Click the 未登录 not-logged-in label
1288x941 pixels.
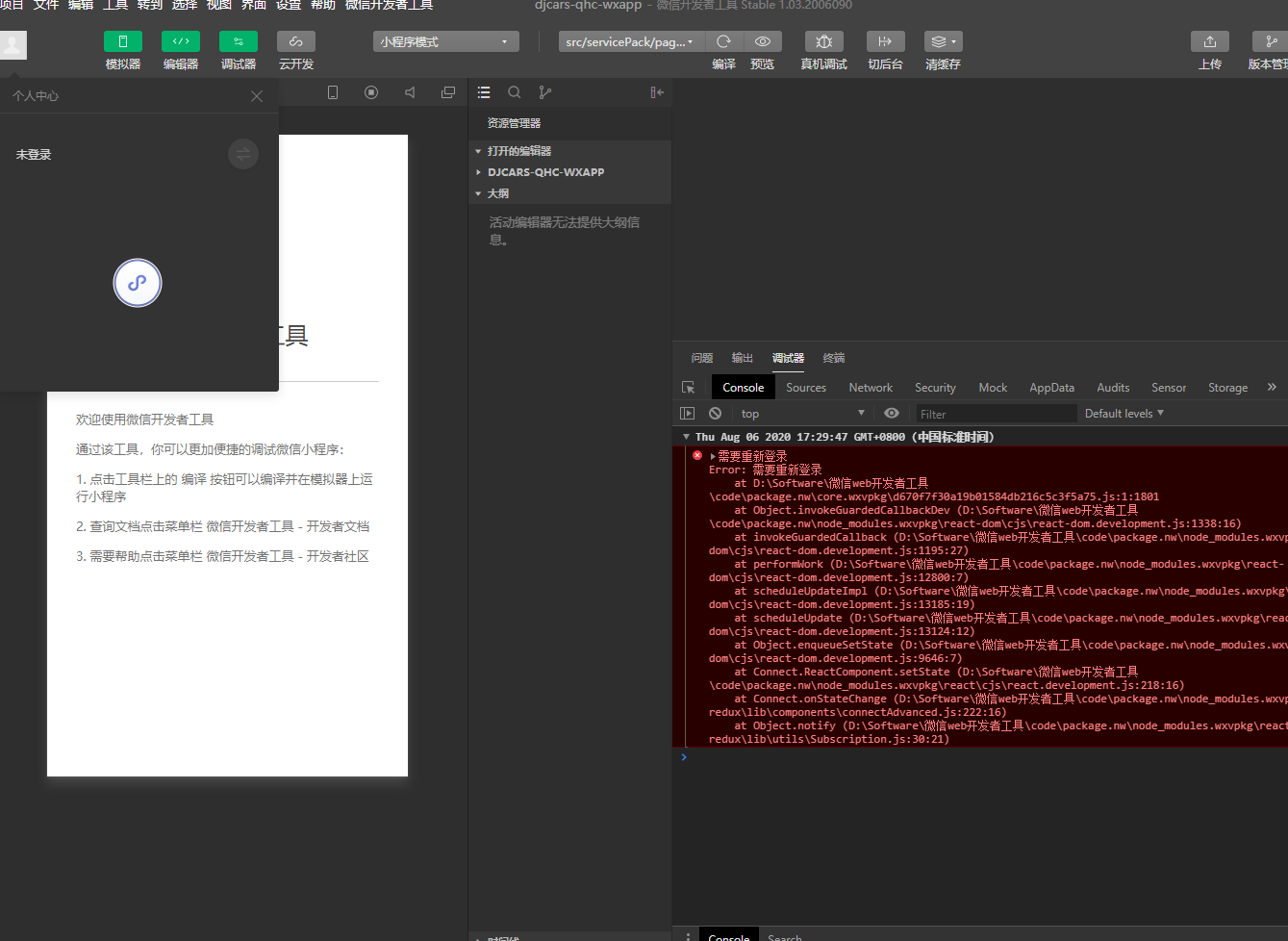pos(34,155)
